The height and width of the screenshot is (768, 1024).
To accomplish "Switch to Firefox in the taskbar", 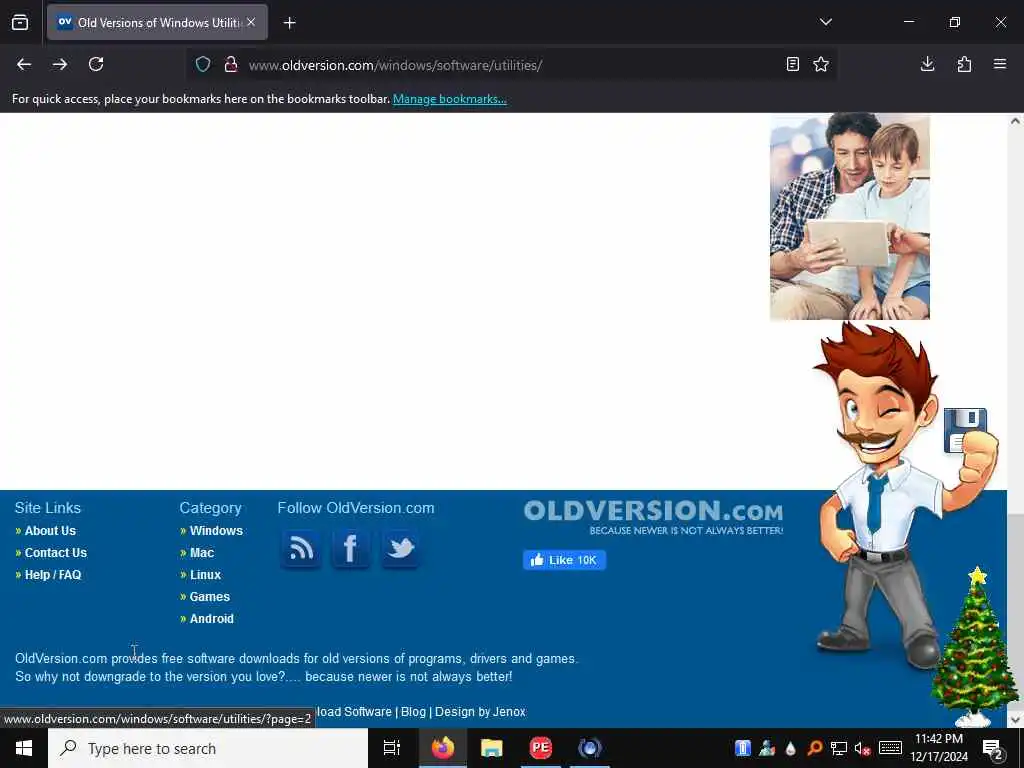I will point(443,748).
